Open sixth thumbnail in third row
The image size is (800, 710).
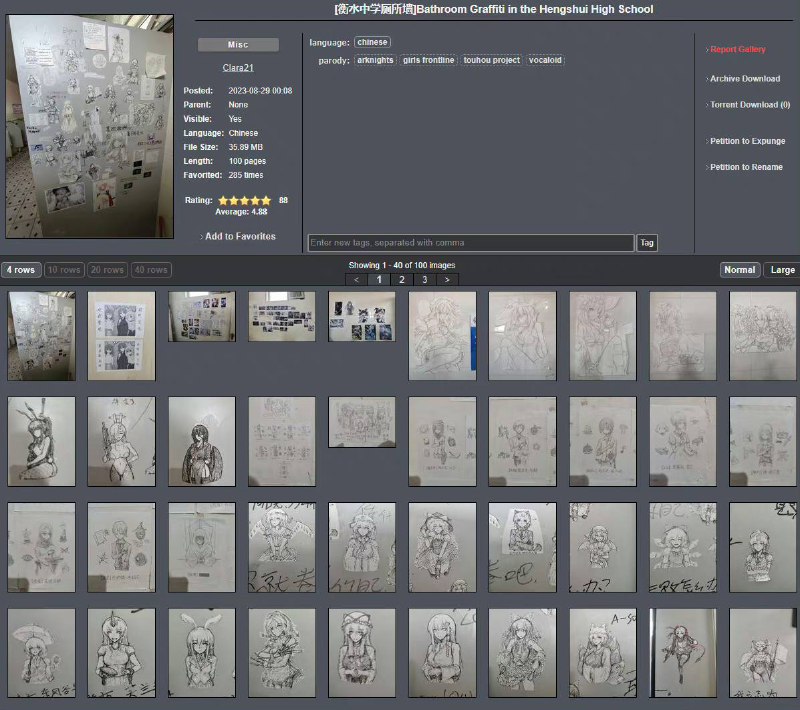442,547
